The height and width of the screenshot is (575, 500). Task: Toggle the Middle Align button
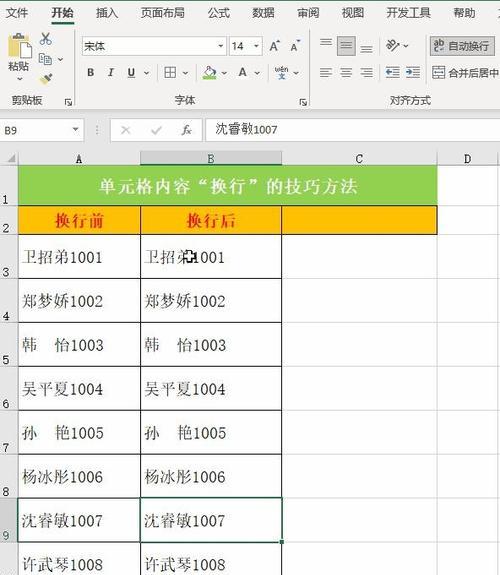click(x=346, y=46)
